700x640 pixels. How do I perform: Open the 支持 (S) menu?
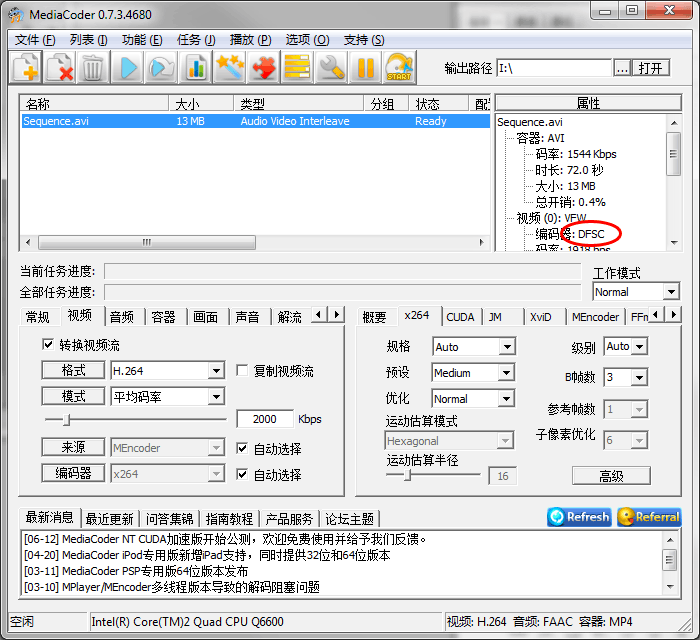pos(363,40)
